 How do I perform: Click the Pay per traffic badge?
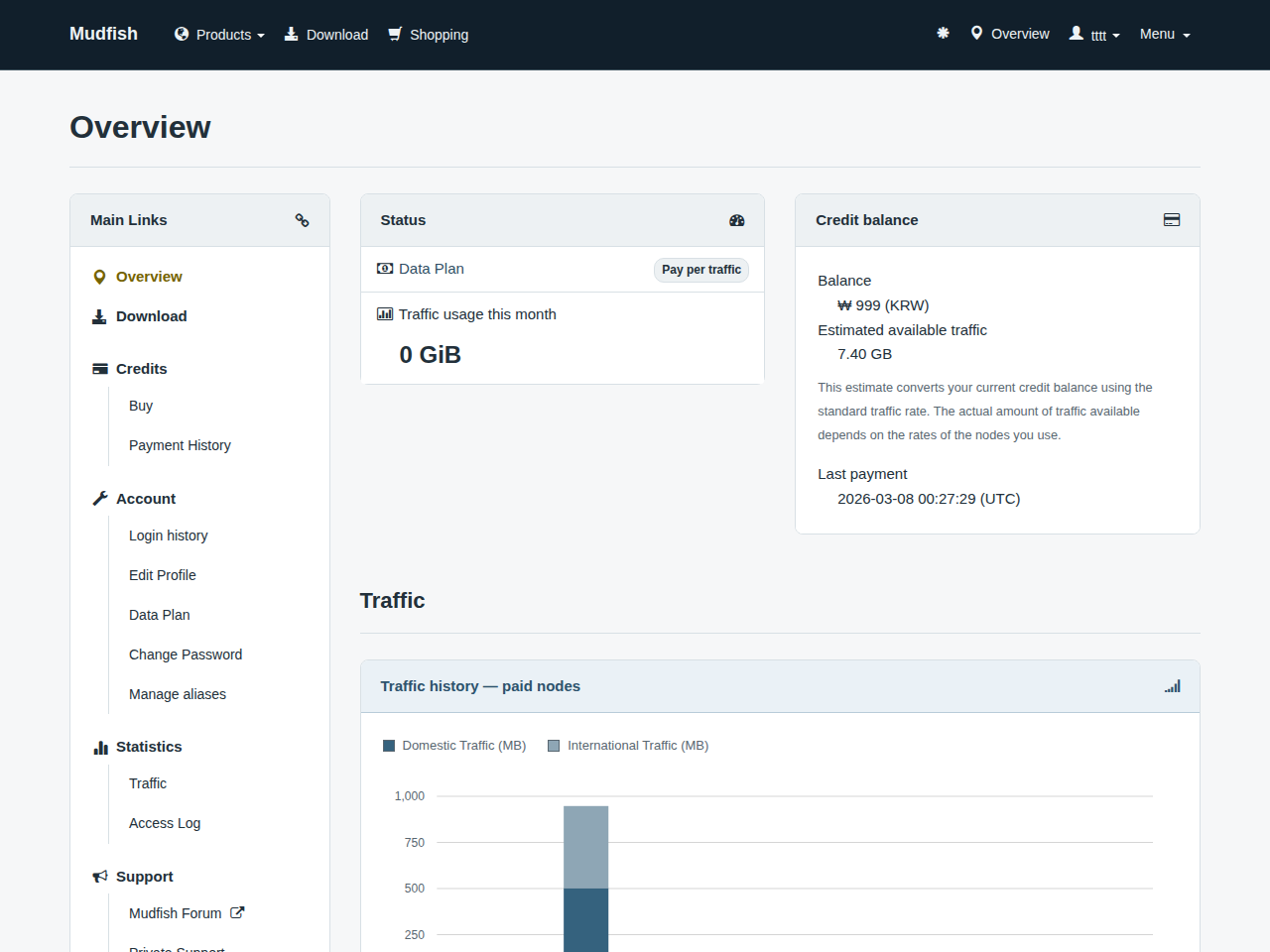tap(701, 270)
